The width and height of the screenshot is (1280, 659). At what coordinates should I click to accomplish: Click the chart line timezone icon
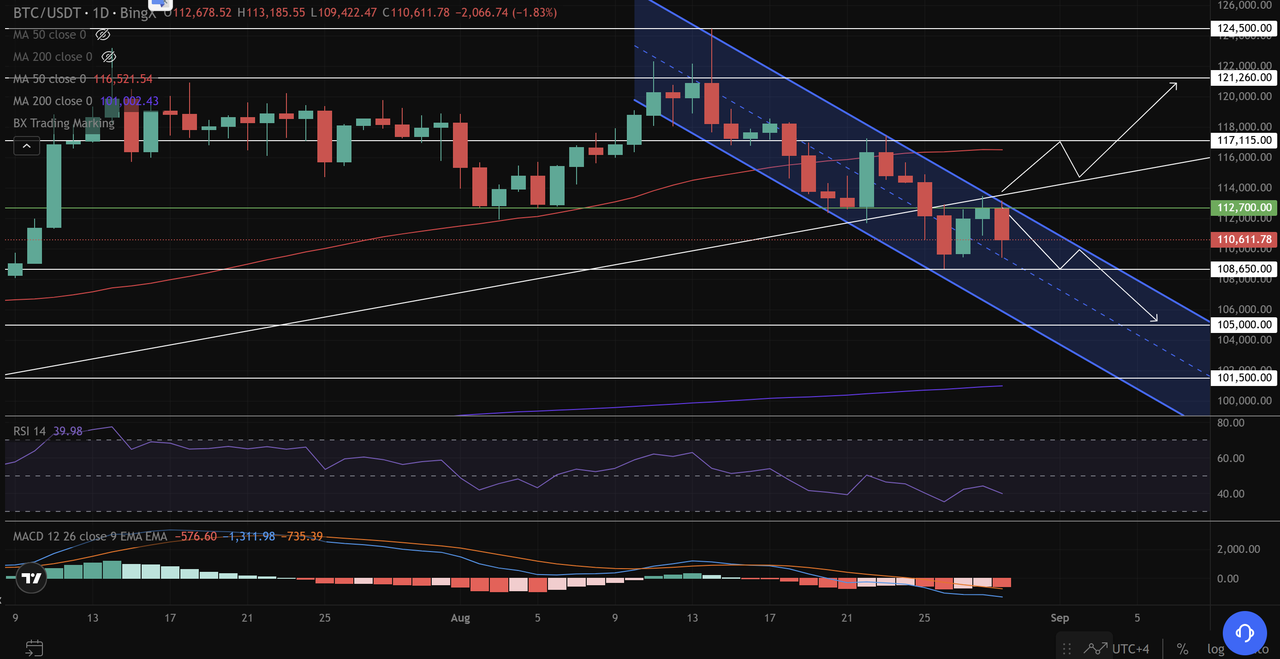pyautogui.click(x=1094, y=647)
